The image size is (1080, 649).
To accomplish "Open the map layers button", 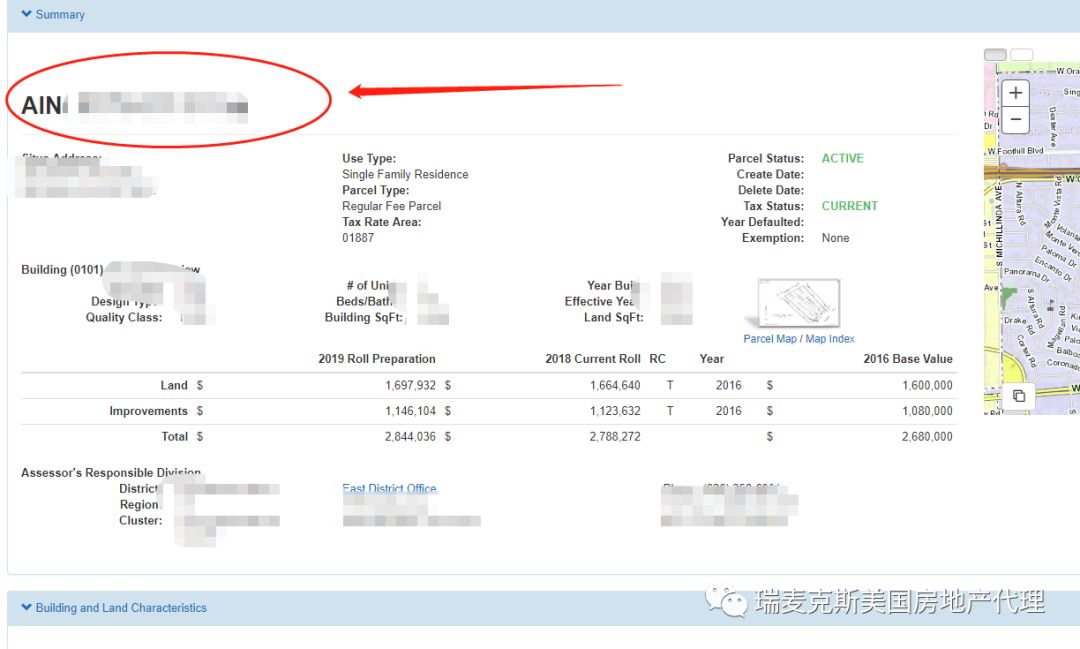I will pos(1019,395).
